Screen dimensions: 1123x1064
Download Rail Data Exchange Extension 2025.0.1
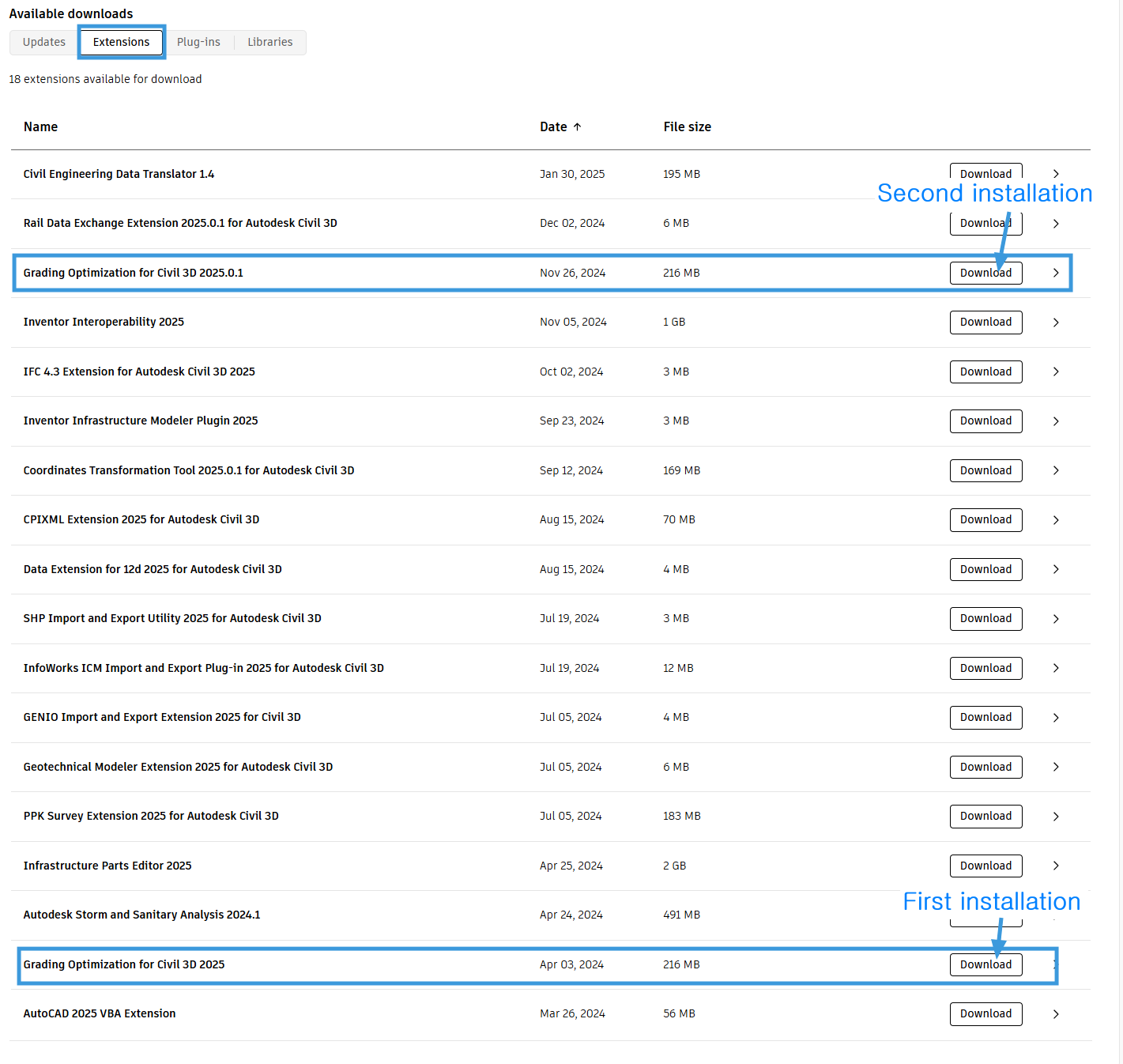[985, 223]
